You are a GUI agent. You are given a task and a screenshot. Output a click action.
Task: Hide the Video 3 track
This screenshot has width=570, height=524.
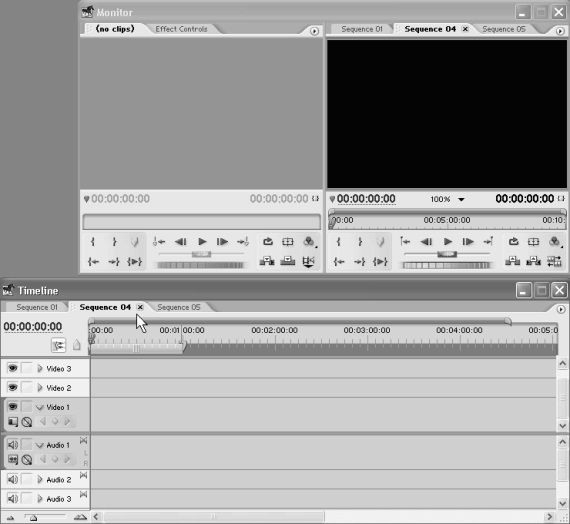[x=13, y=368]
